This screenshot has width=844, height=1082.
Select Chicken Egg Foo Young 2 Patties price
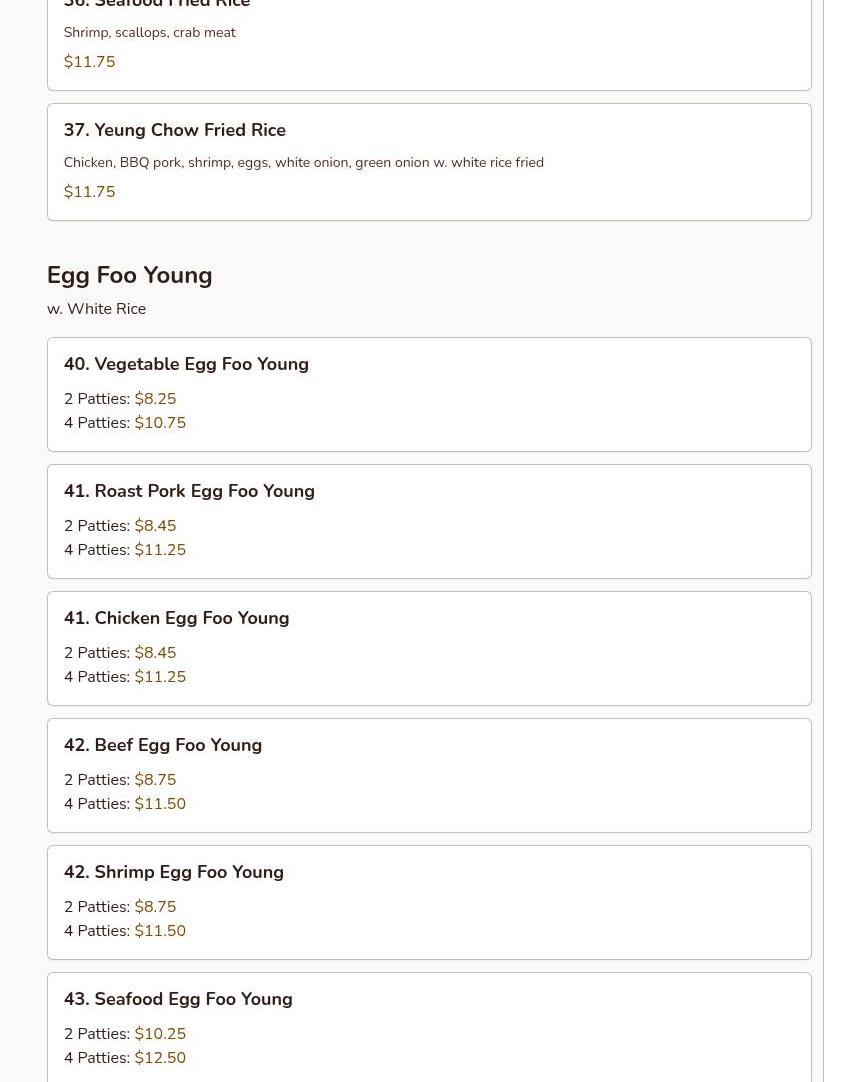[155, 653]
